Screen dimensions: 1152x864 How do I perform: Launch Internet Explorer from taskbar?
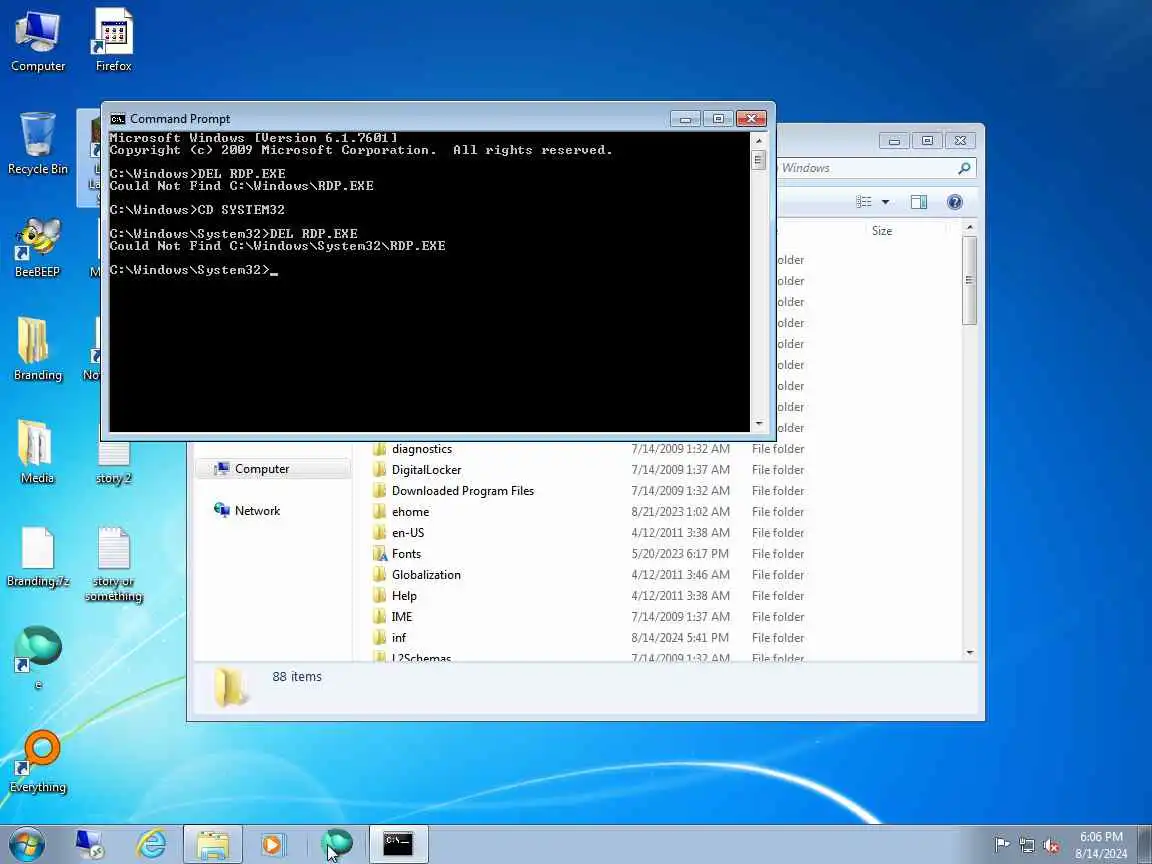(x=151, y=844)
